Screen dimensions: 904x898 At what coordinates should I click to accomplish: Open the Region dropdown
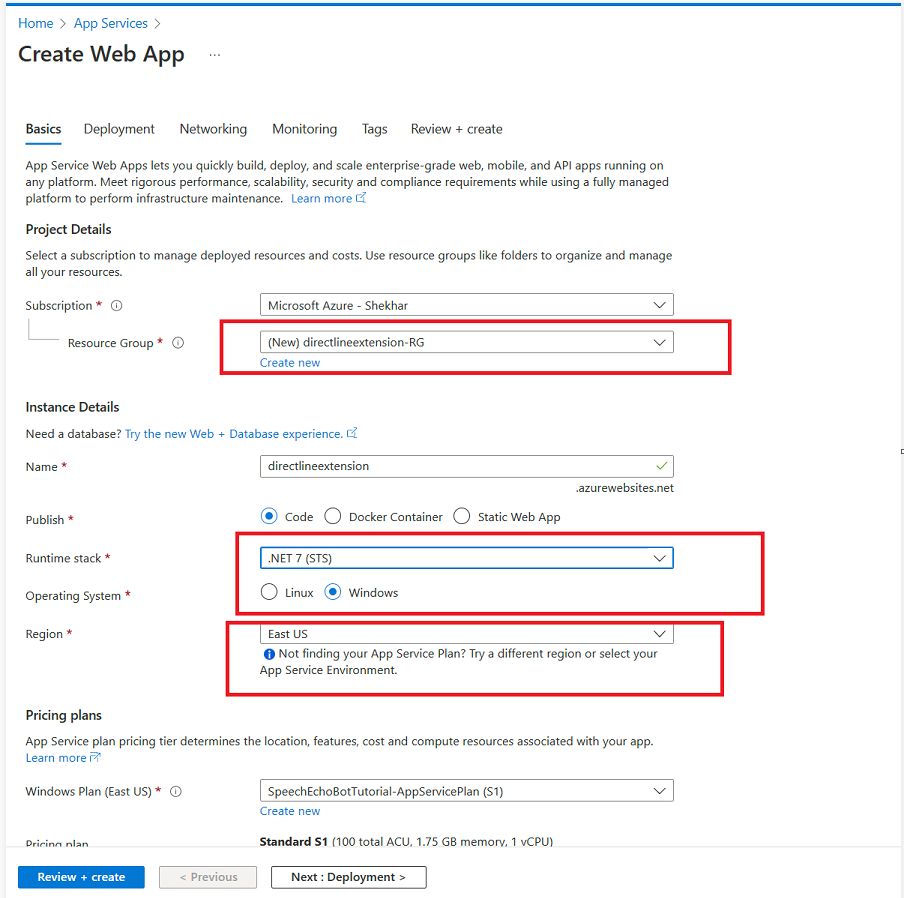pyautogui.click(x=659, y=633)
